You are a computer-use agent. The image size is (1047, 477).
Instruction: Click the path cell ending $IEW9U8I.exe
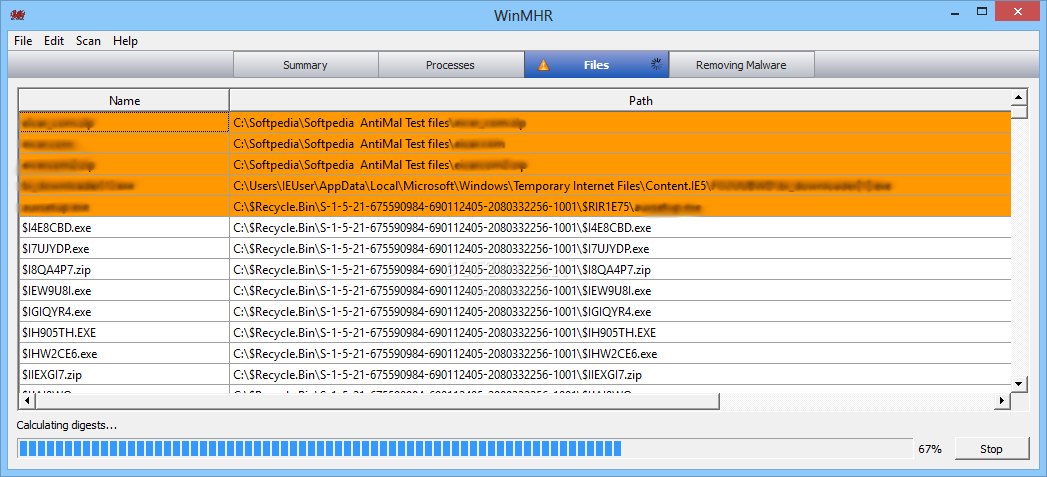click(620, 291)
